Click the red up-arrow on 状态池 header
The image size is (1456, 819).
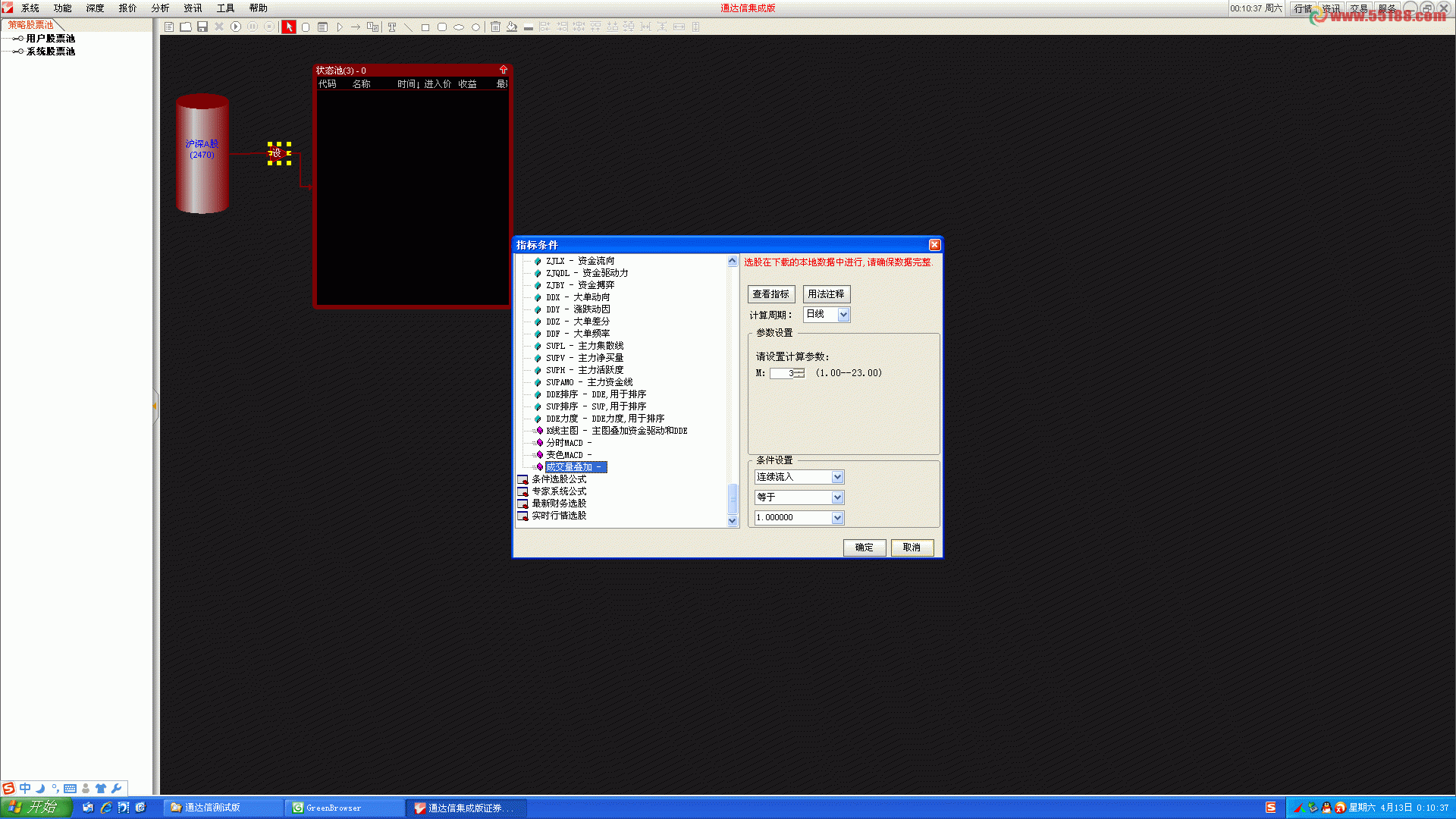click(x=503, y=70)
